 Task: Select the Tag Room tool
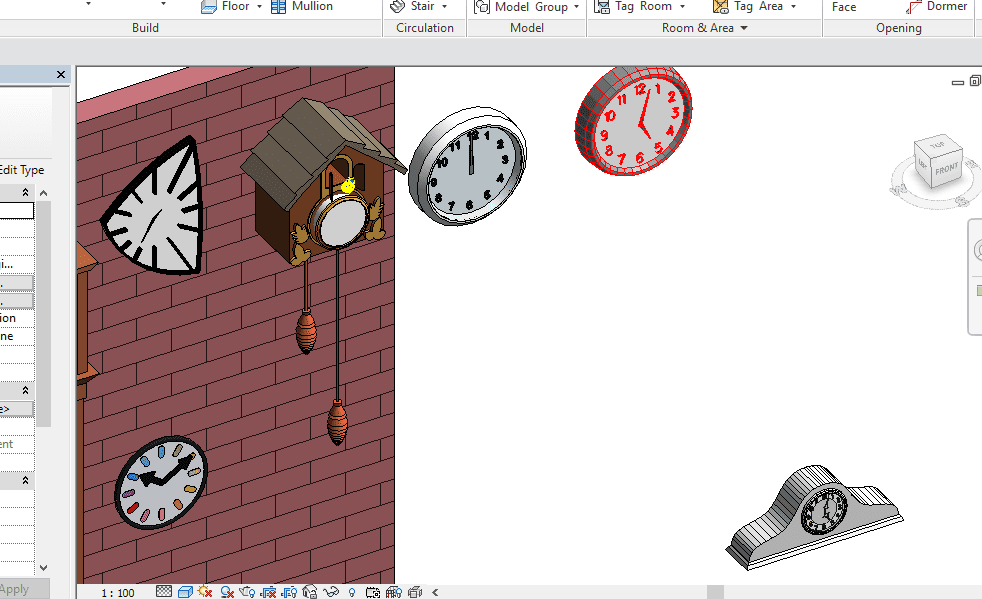pyautogui.click(x=602, y=7)
